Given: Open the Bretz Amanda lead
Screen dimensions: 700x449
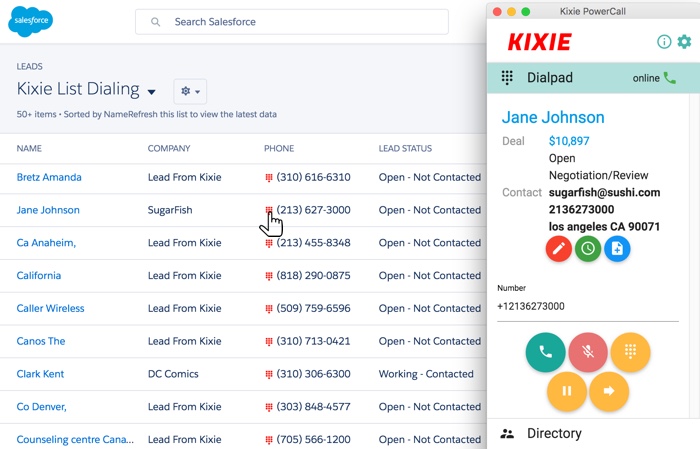Looking at the screenshot, I should pyautogui.click(x=49, y=177).
